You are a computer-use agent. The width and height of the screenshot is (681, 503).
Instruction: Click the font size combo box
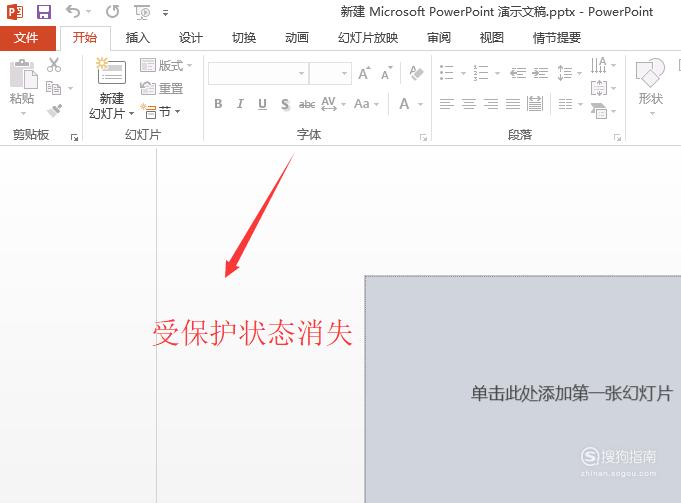point(330,73)
